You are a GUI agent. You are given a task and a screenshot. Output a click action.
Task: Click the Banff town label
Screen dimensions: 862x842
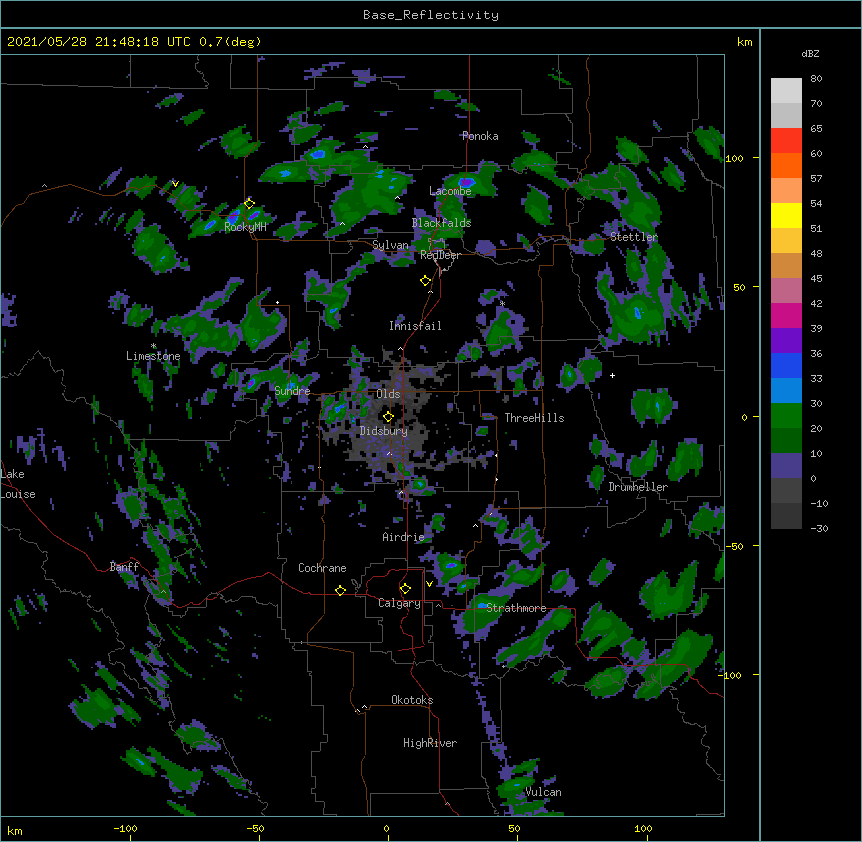pyautogui.click(x=124, y=567)
